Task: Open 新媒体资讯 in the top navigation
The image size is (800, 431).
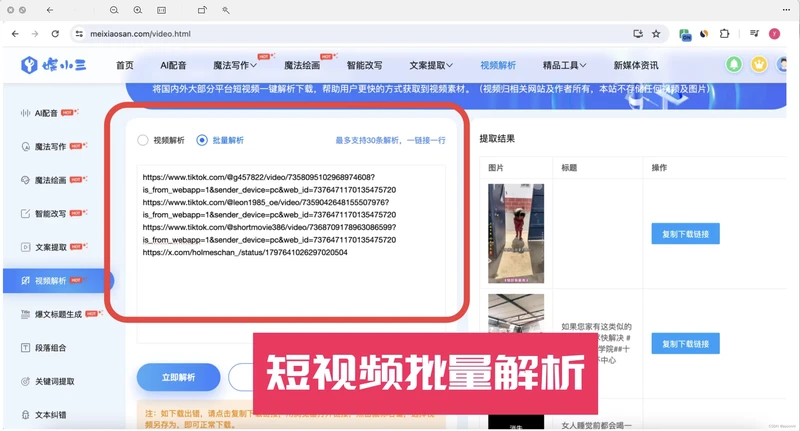Action: (635, 66)
